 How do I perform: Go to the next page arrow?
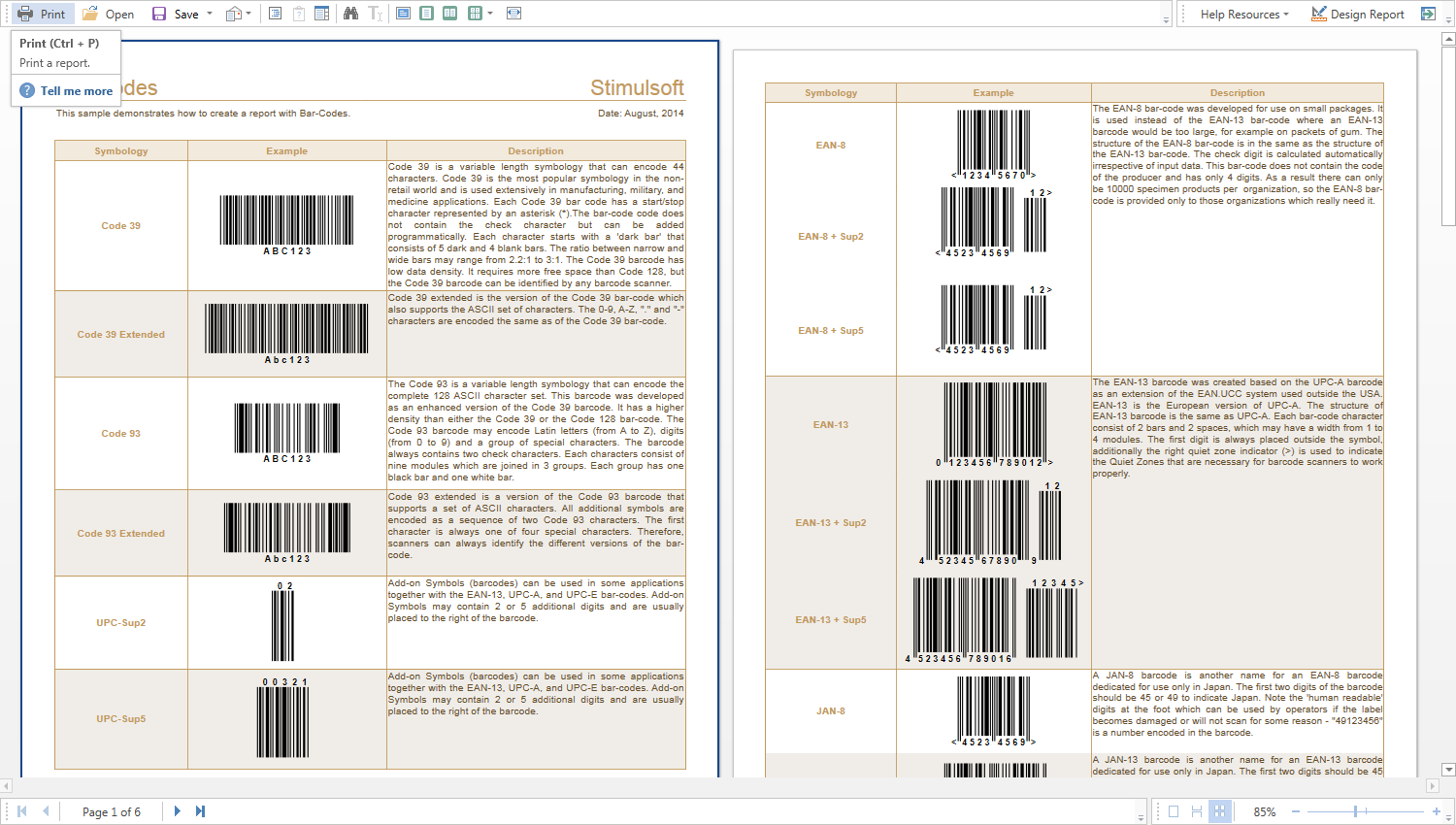177,811
